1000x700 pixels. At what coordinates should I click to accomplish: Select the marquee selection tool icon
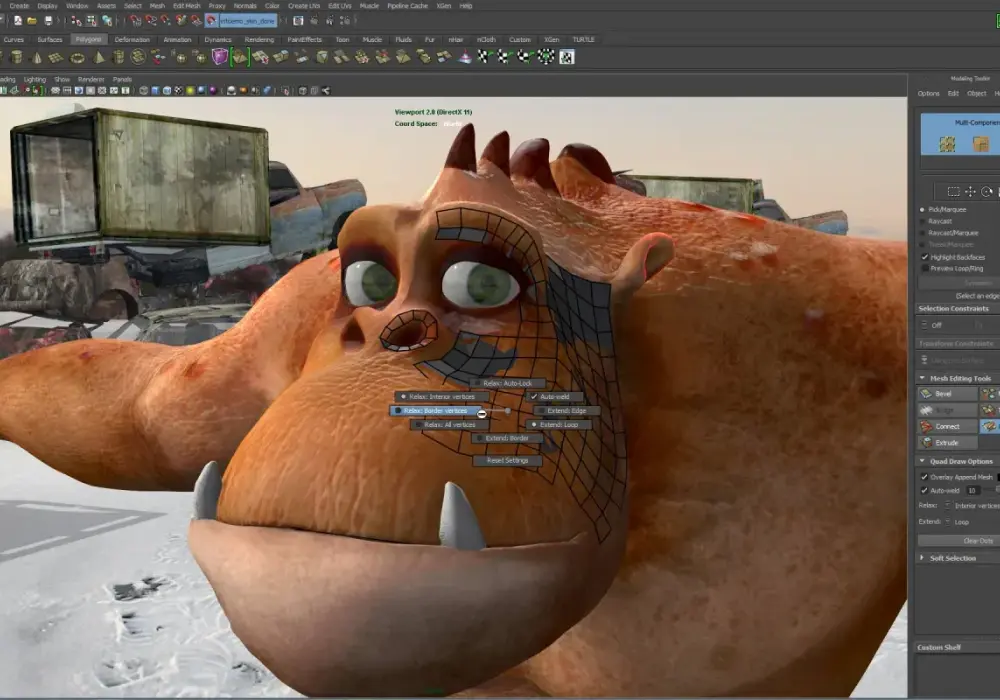click(953, 191)
